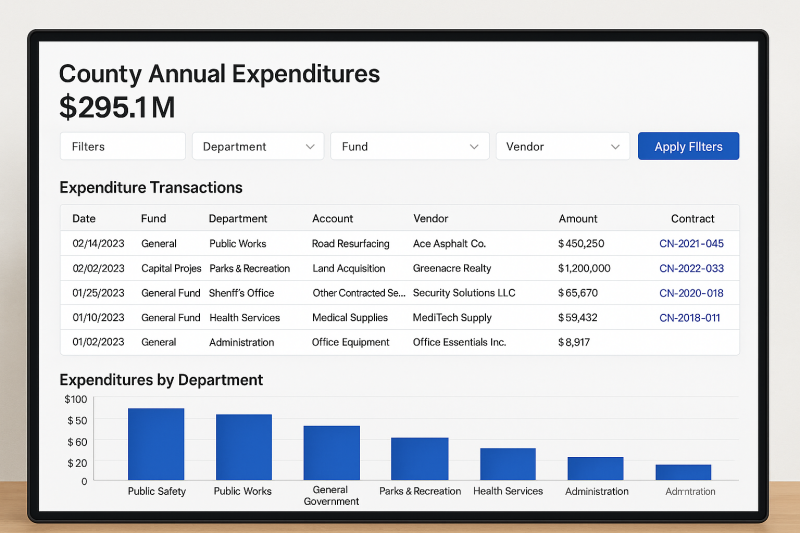Click the Contract column header

[692, 218]
